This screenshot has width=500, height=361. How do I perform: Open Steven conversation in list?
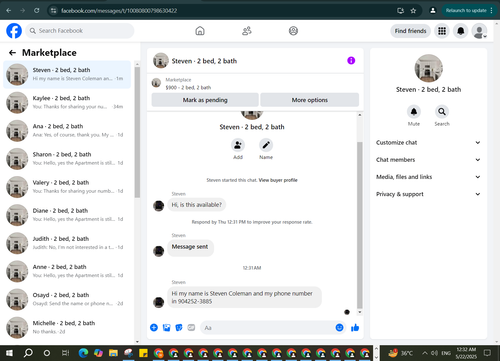[67, 74]
